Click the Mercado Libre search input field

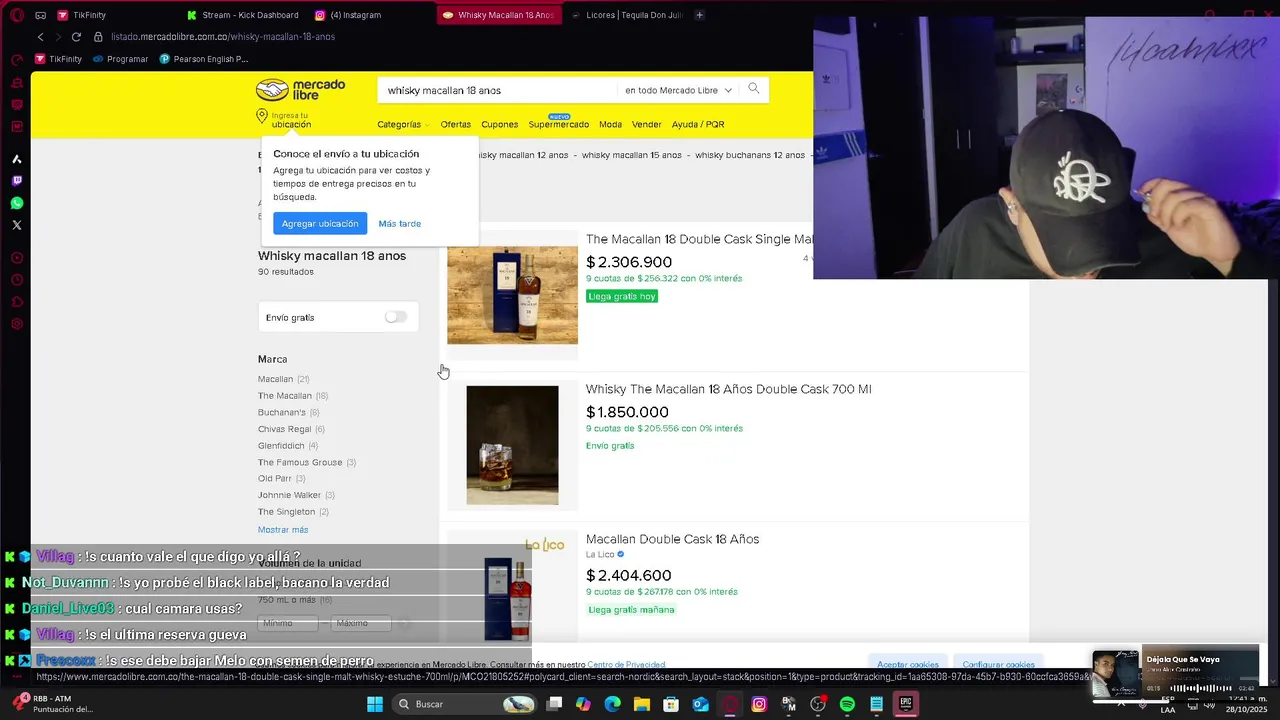click(x=497, y=90)
